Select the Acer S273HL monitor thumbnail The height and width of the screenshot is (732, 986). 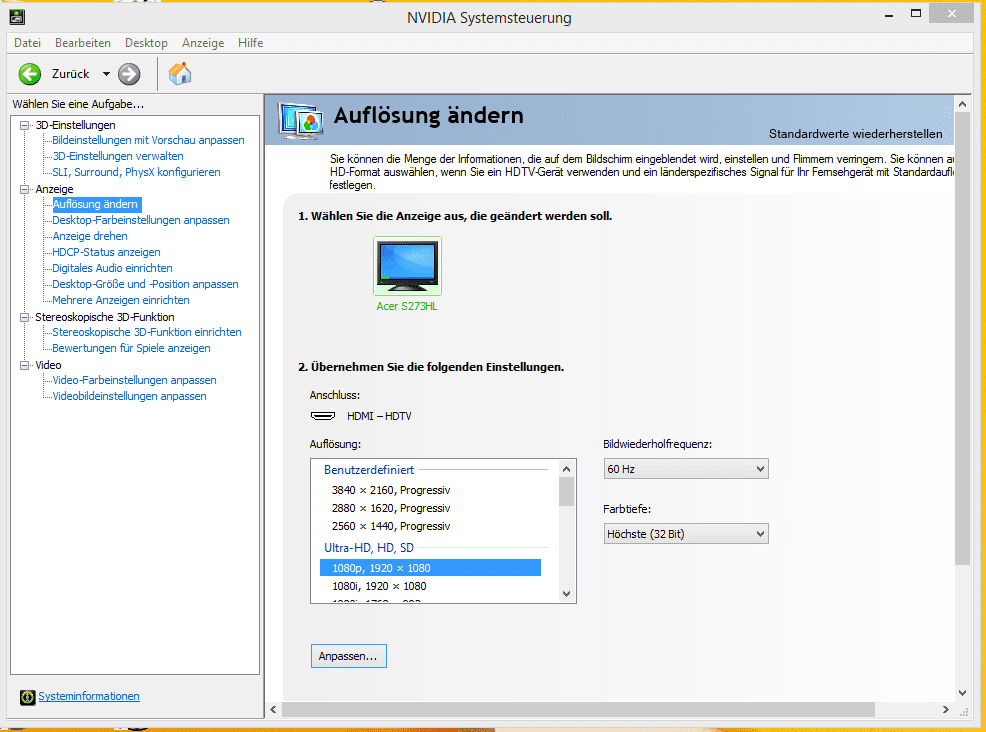pos(407,266)
